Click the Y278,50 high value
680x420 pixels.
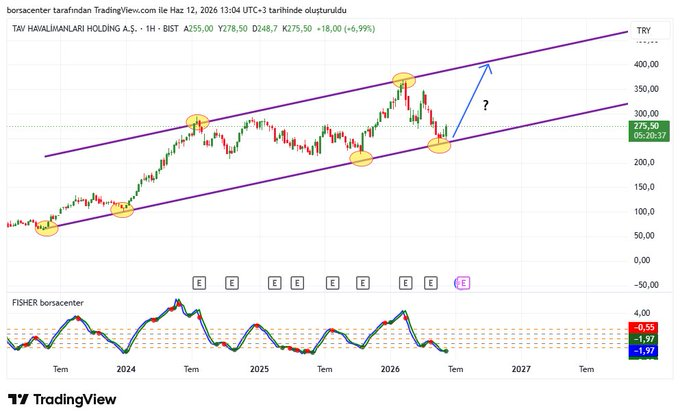pos(232,29)
